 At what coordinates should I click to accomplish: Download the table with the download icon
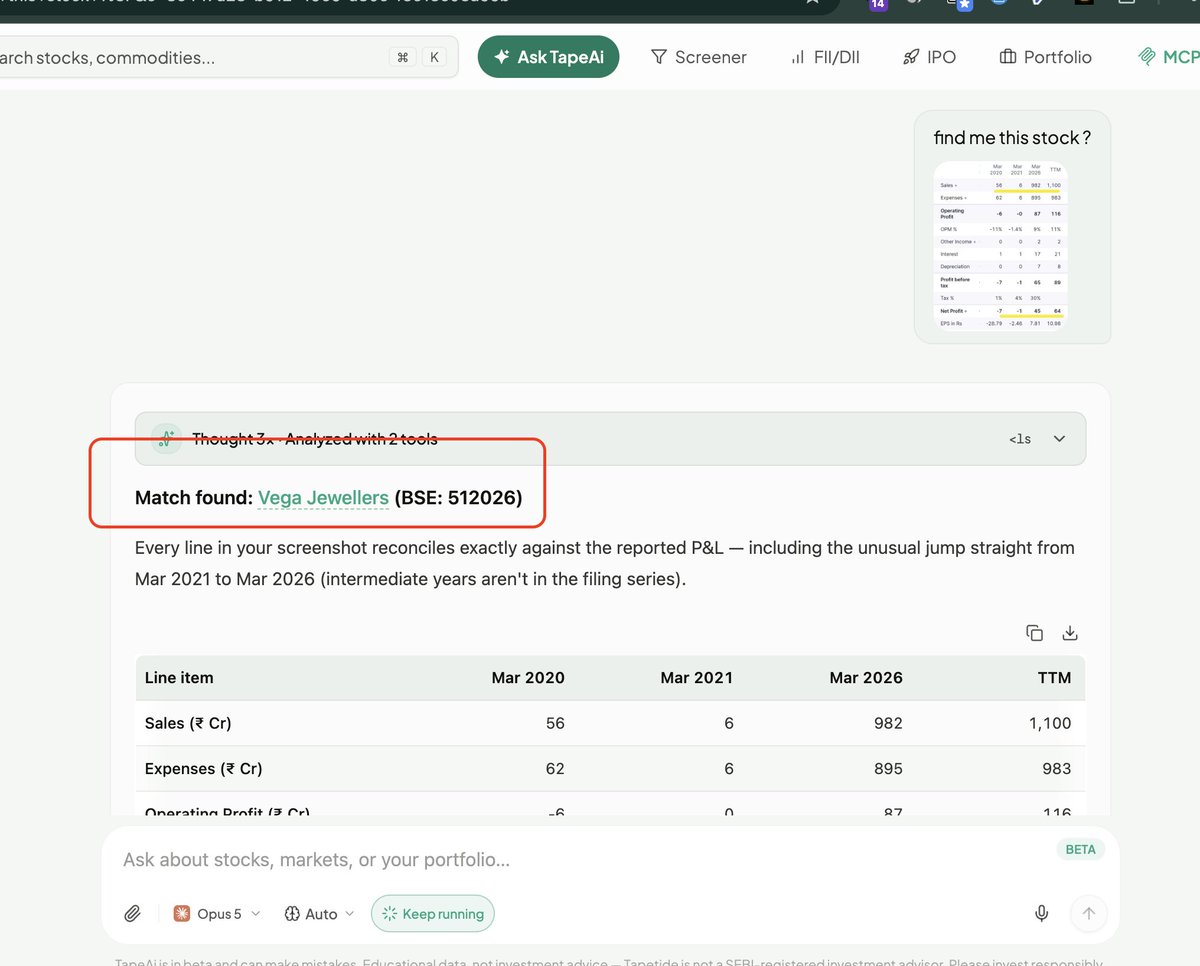pyautogui.click(x=1069, y=633)
